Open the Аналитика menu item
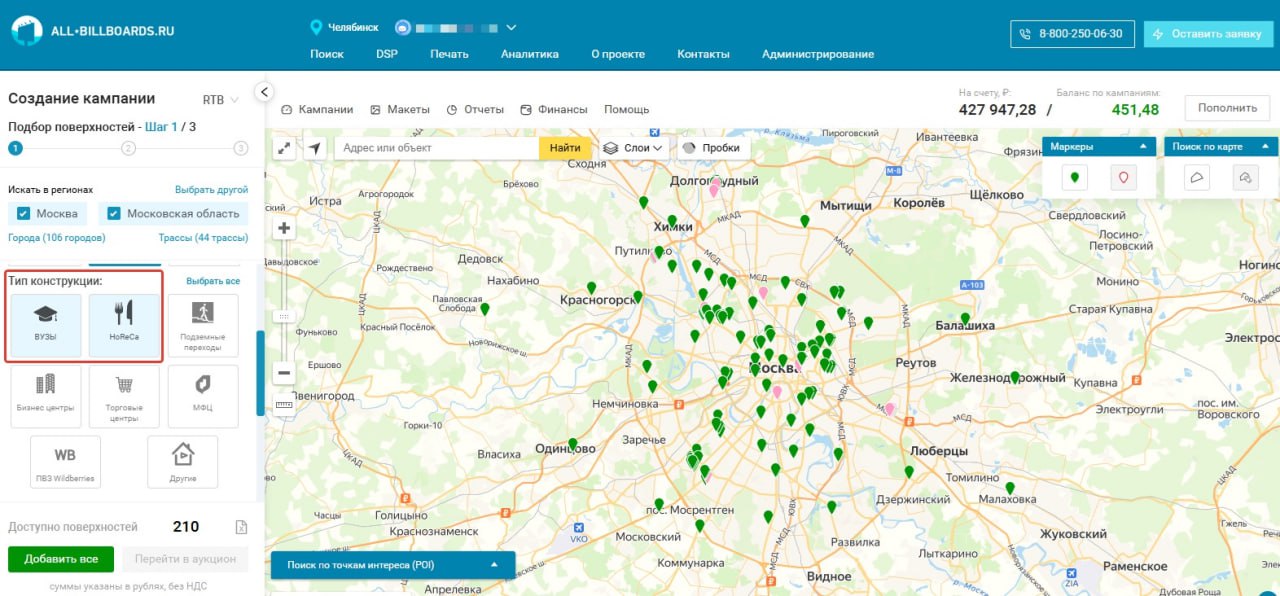This screenshot has height=596, width=1280. tap(530, 54)
